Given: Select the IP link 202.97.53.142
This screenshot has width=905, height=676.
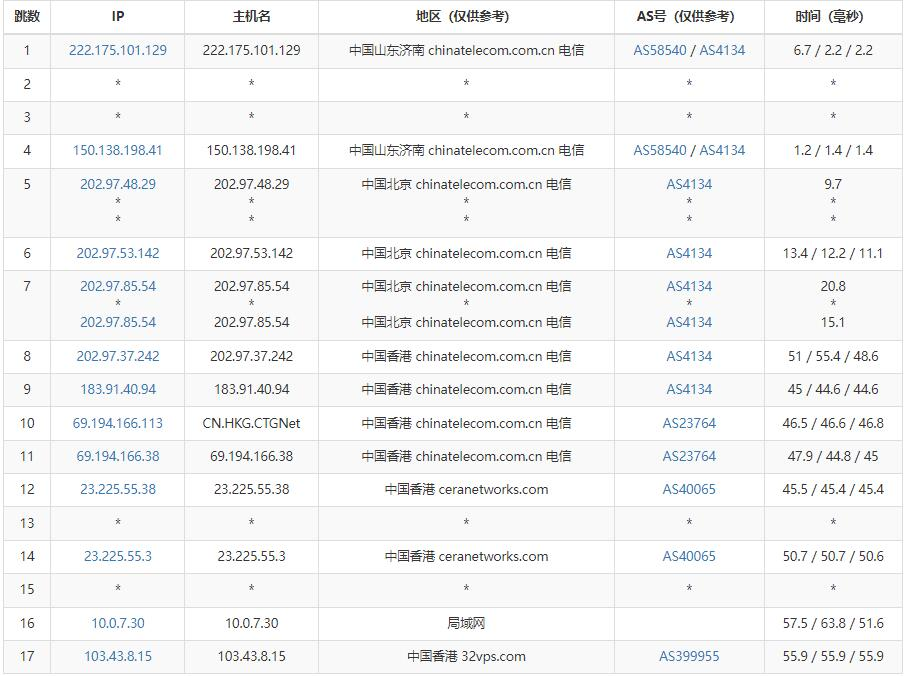Looking at the screenshot, I should coord(118,253).
